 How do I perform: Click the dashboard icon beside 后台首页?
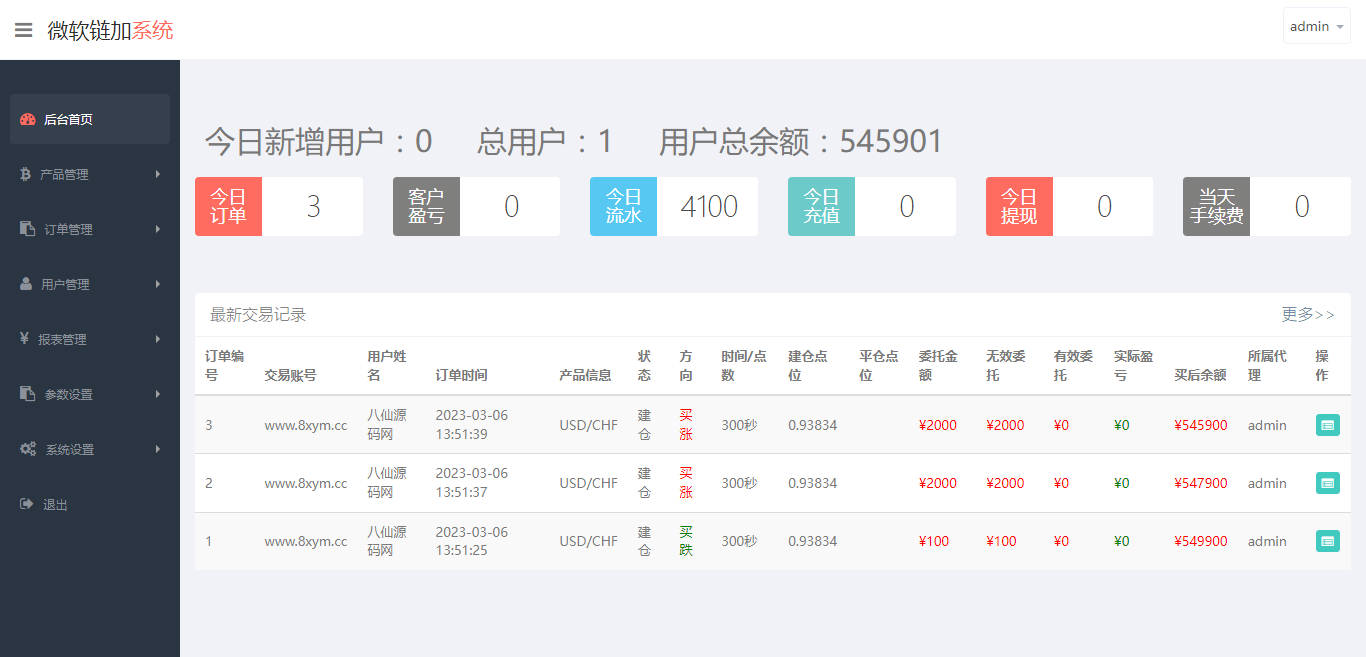point(28,120)
